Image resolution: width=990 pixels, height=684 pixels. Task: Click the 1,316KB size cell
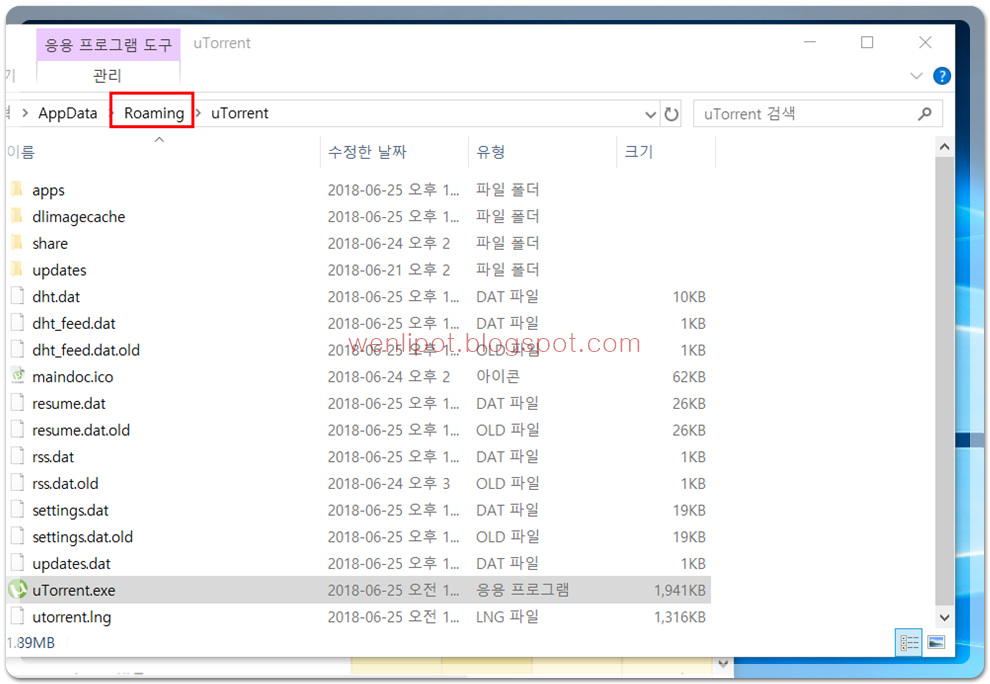[679, 617]
